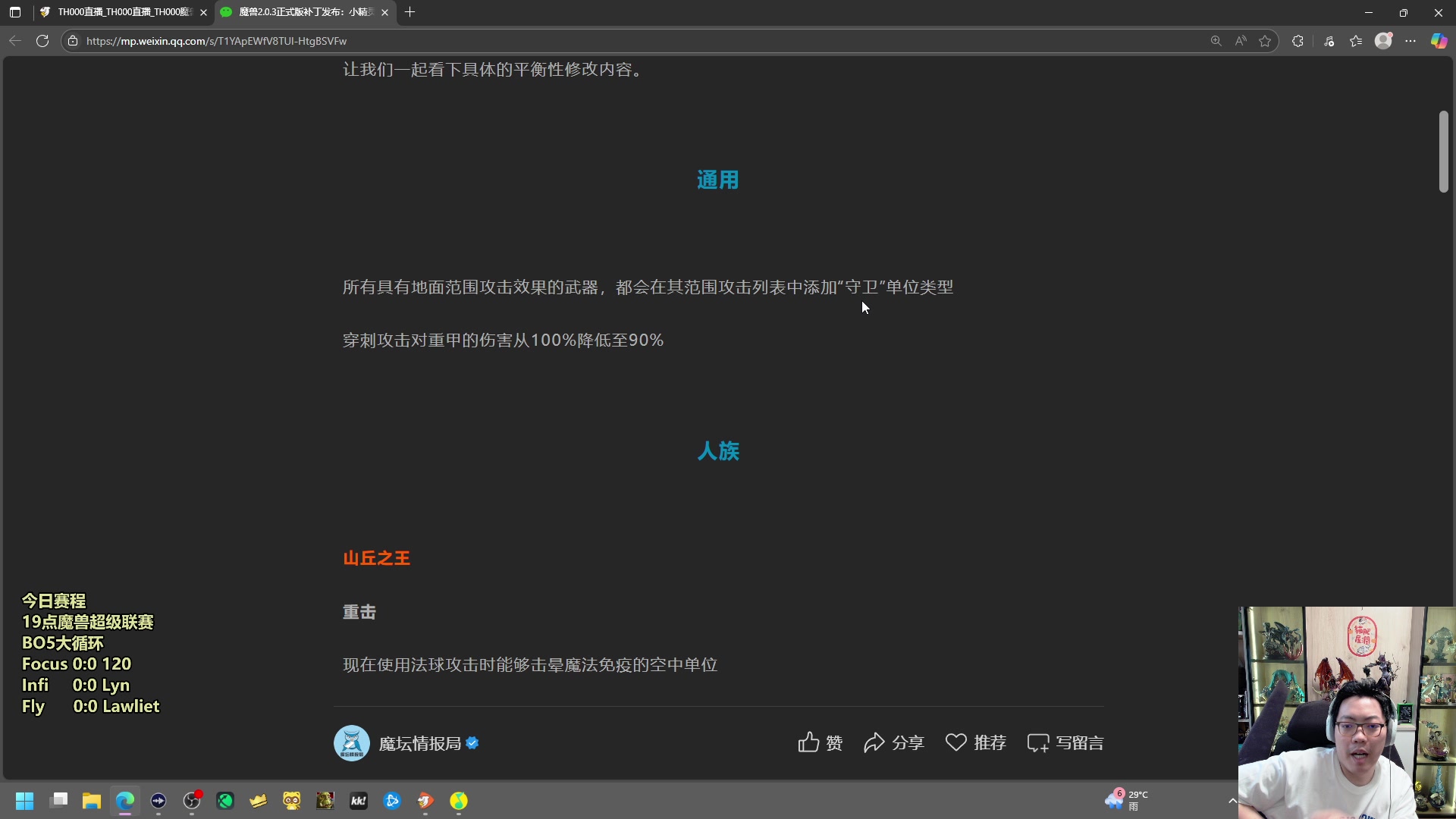This screenshot has height=819, width=1456.
Task: Open the green circular app on taskbar
Action: pyautogui.click(x=225, y=801)
